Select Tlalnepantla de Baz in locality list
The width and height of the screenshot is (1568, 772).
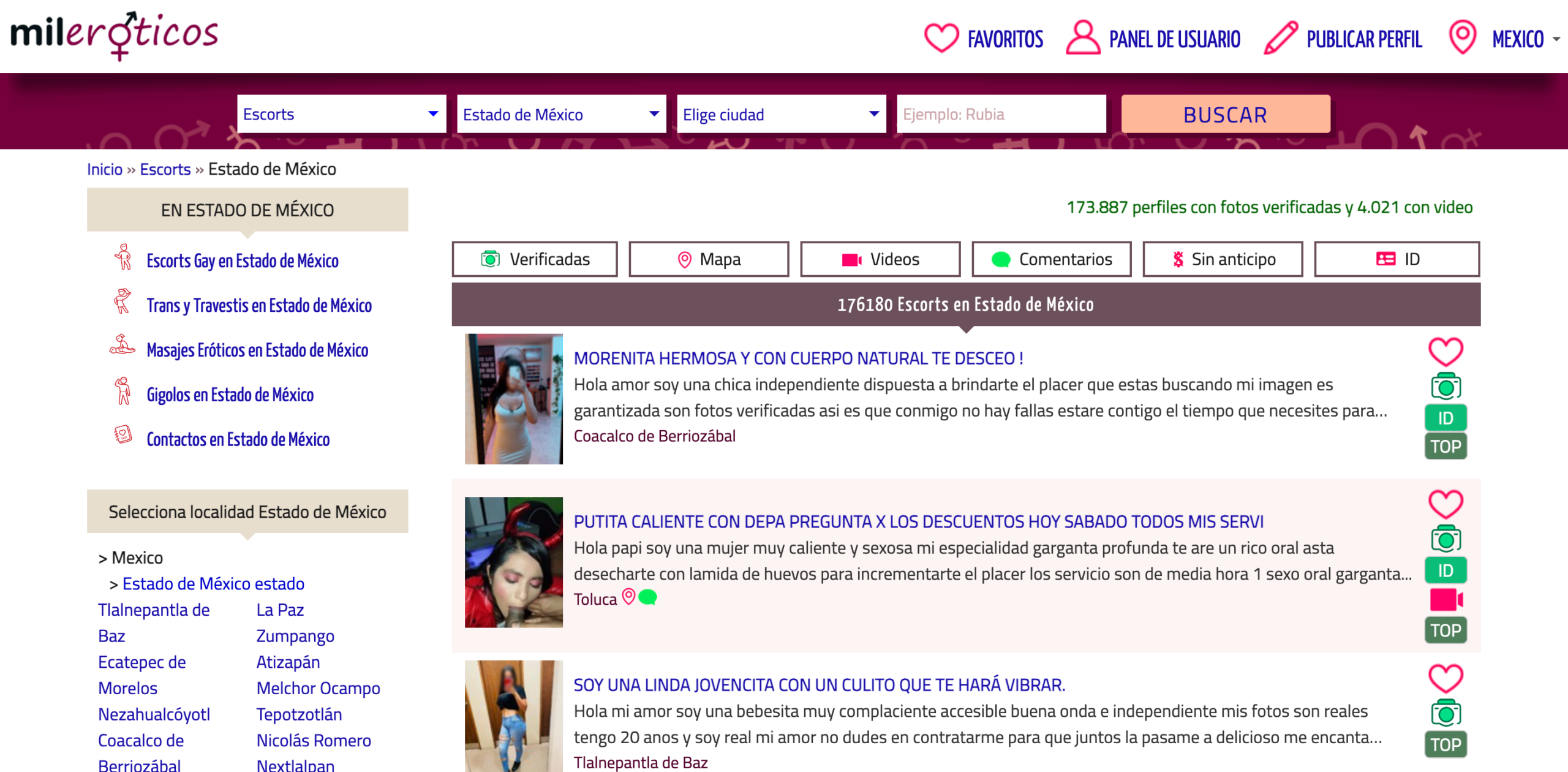tap(154, 623)
